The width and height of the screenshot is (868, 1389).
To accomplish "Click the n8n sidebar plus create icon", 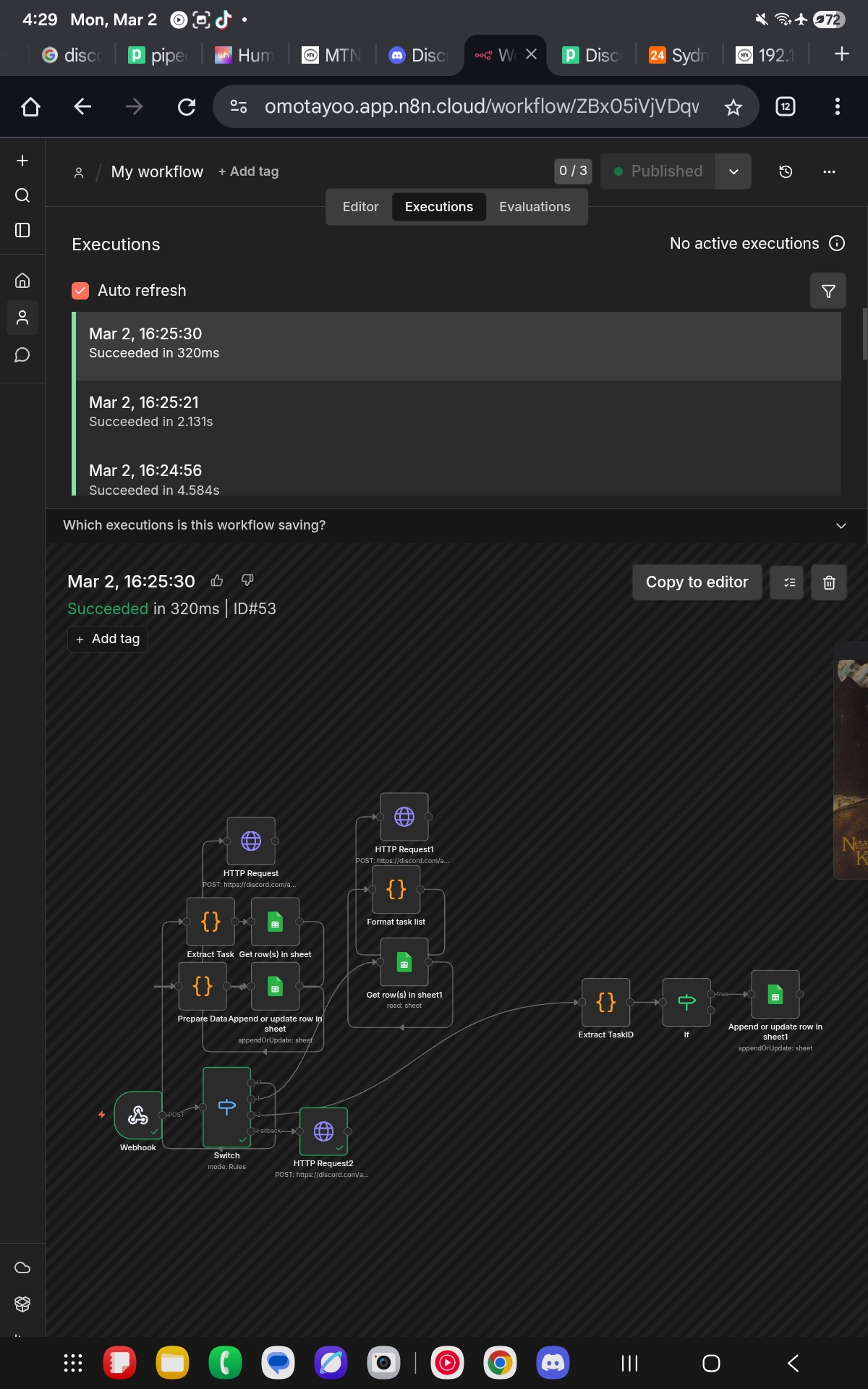I will pos(22,161).
